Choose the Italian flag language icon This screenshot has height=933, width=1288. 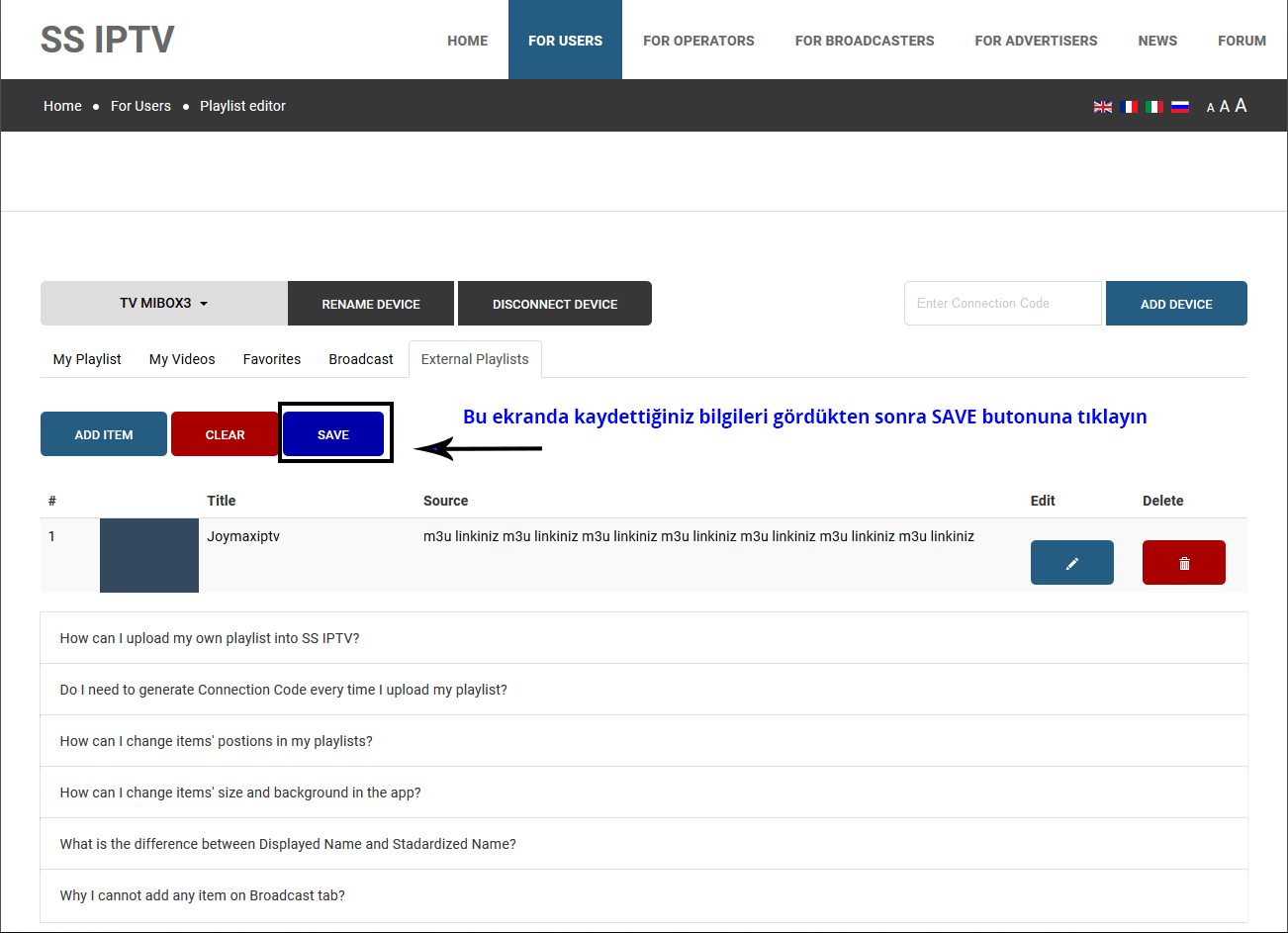(x=1153, y=107)
